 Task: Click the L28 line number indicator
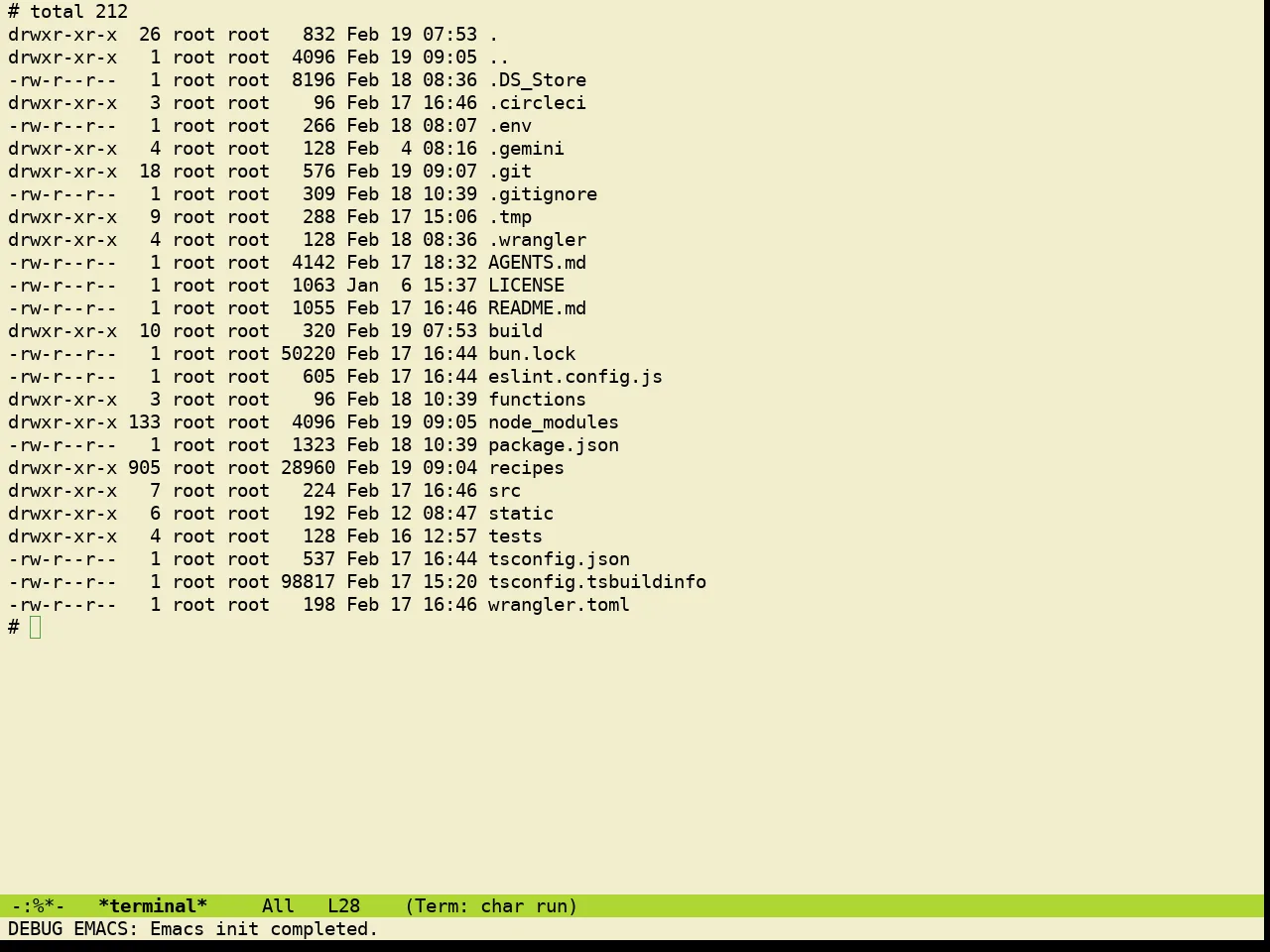[343, 906]
